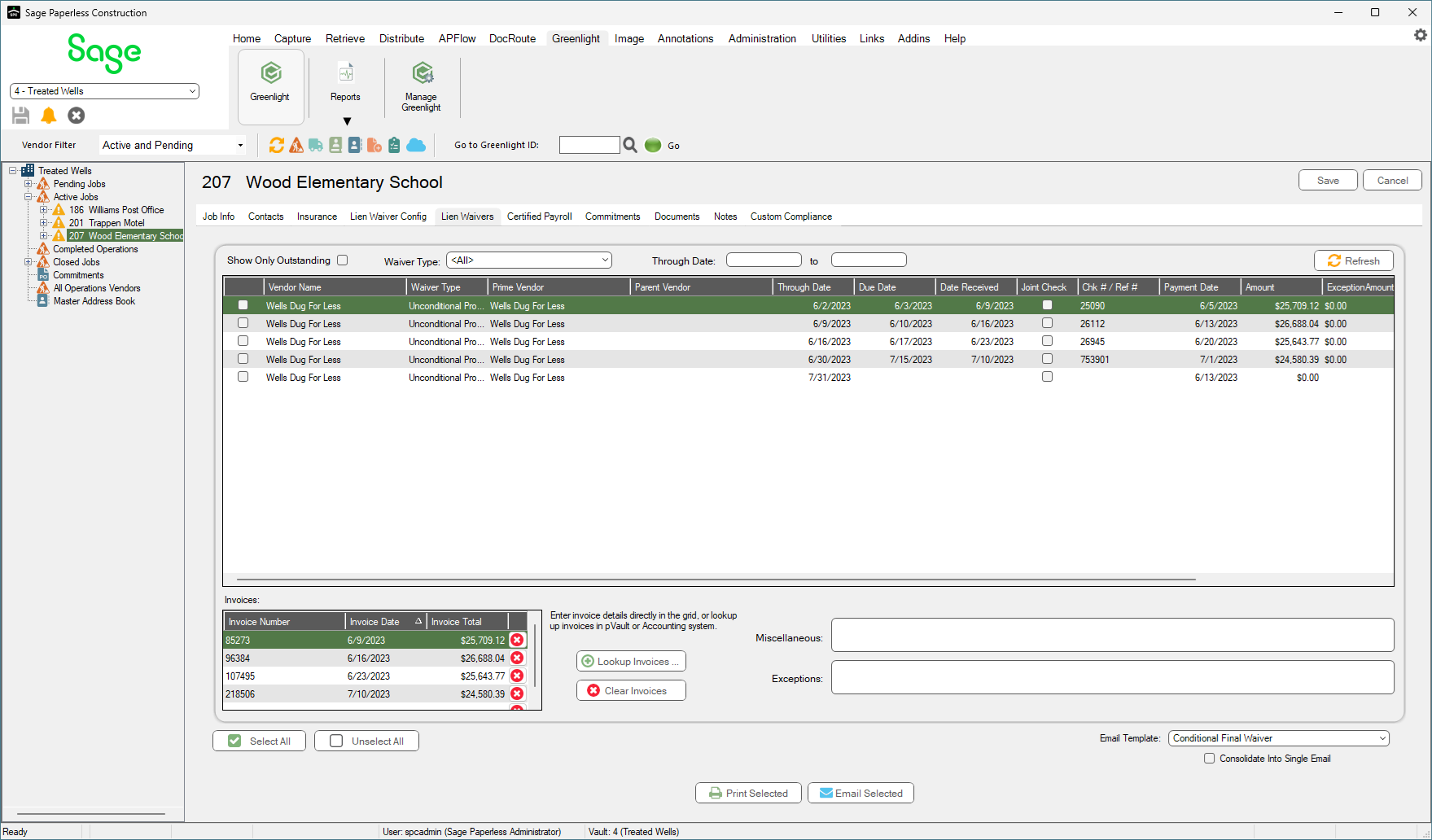Delete invoice 218506 with its red X
Viewport: 1432px width, 840px height.
[517, 693]
